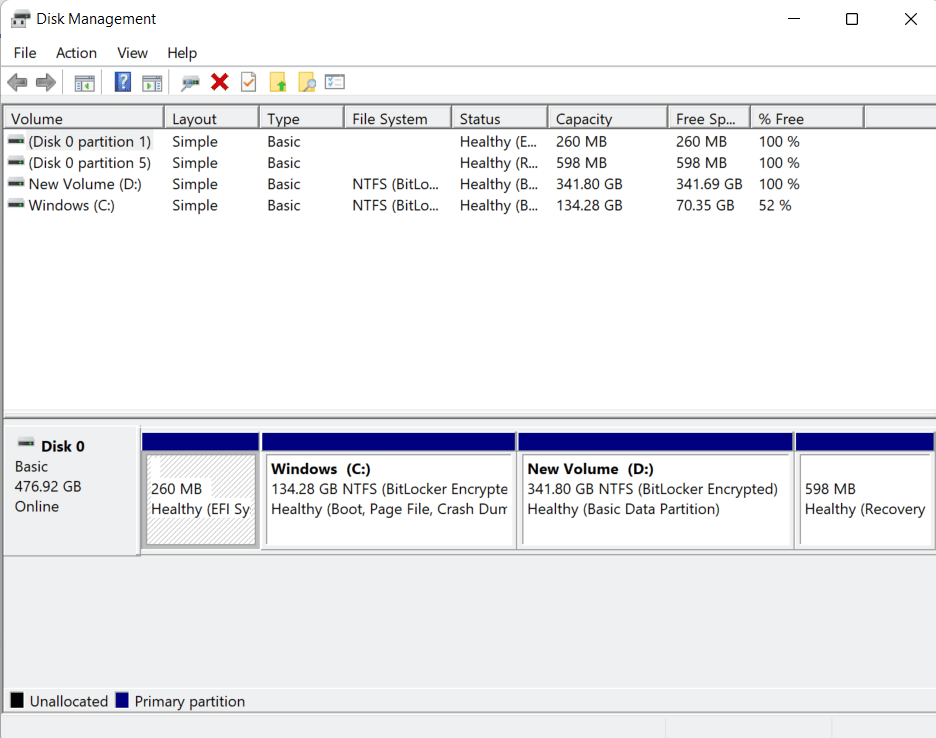Screen dimensions: 936x738
Task: Click the Back arrow toolbar icon
Action: coord(17,82)
